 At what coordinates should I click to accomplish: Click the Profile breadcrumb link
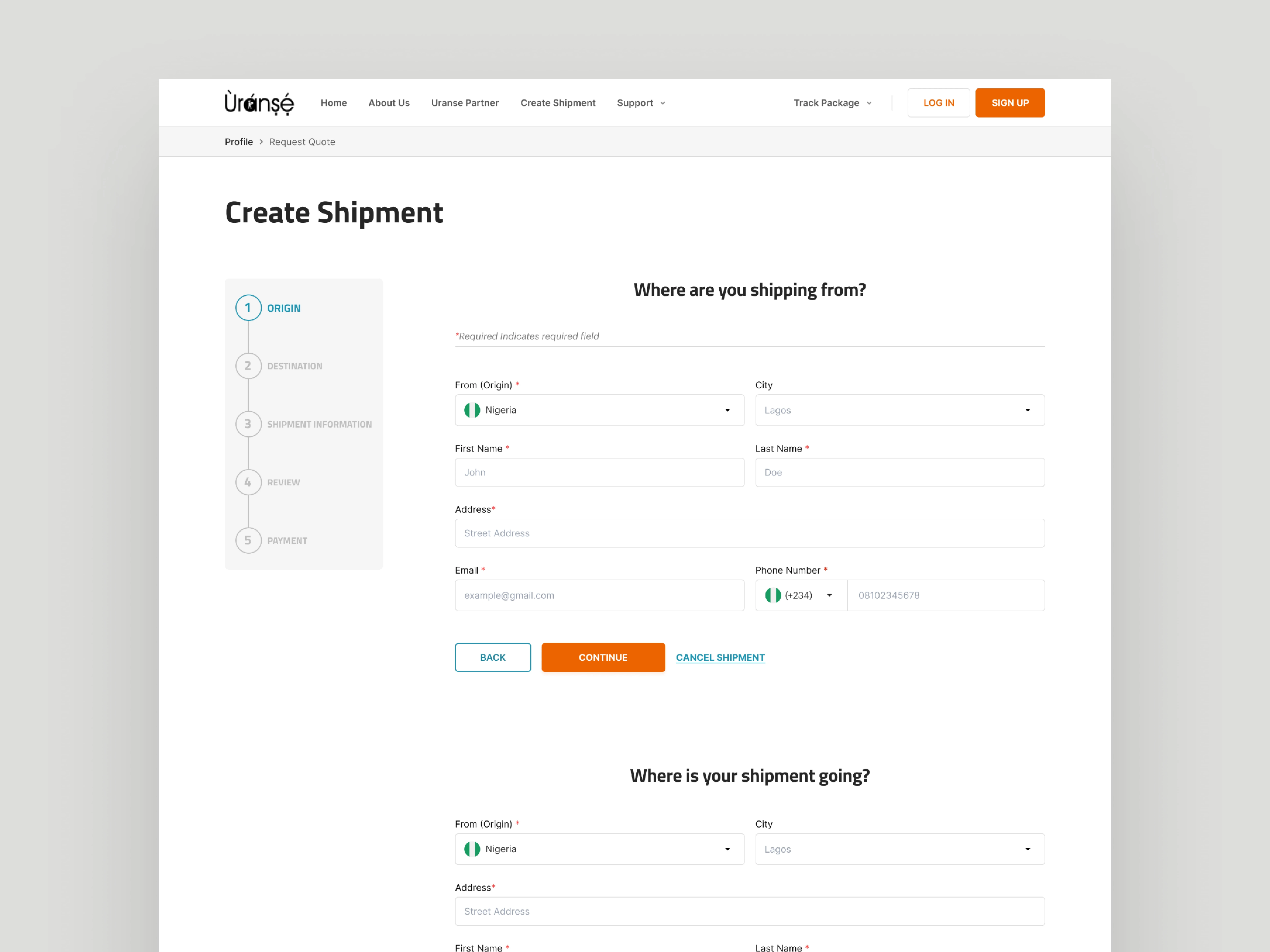tap(239, 142)
